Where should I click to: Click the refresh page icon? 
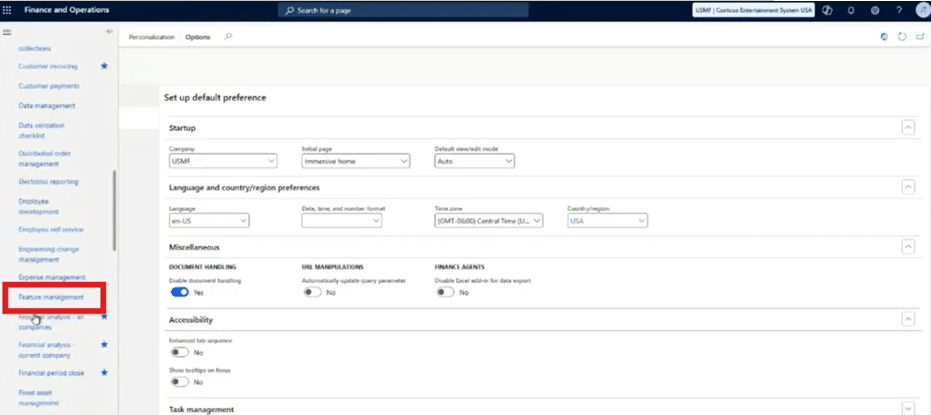[x=902, y=37]
